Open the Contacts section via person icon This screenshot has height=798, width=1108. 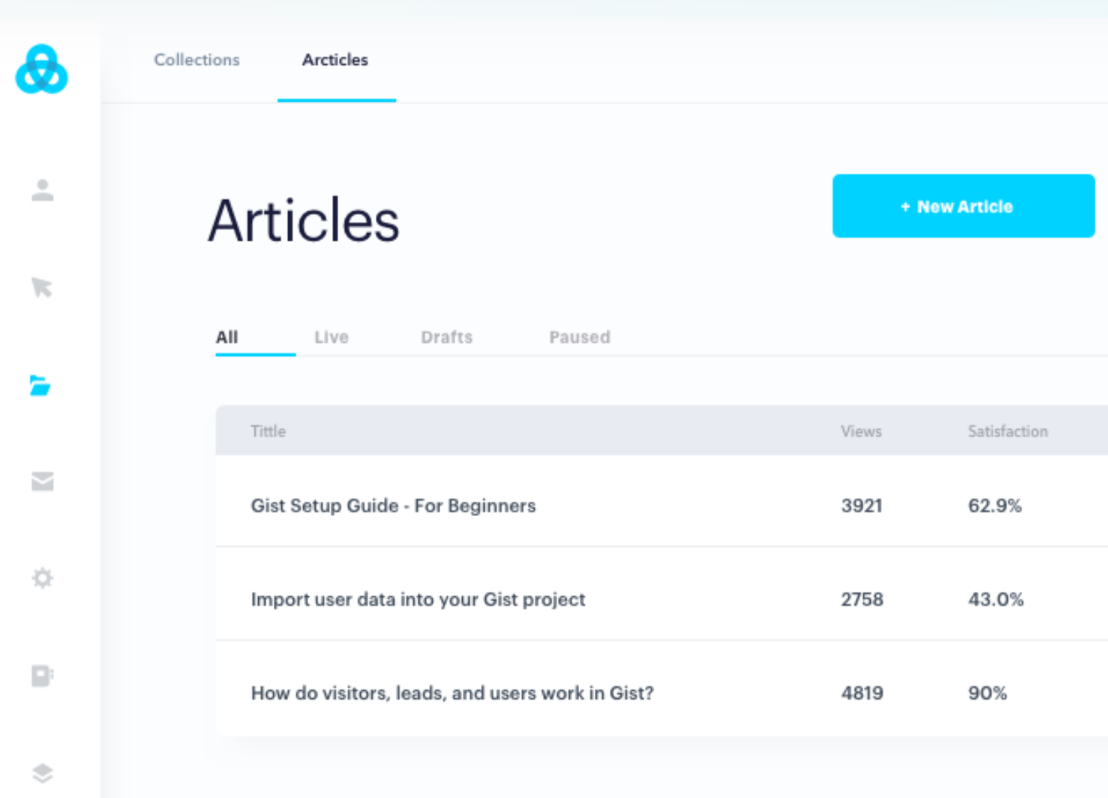(42, 192)
